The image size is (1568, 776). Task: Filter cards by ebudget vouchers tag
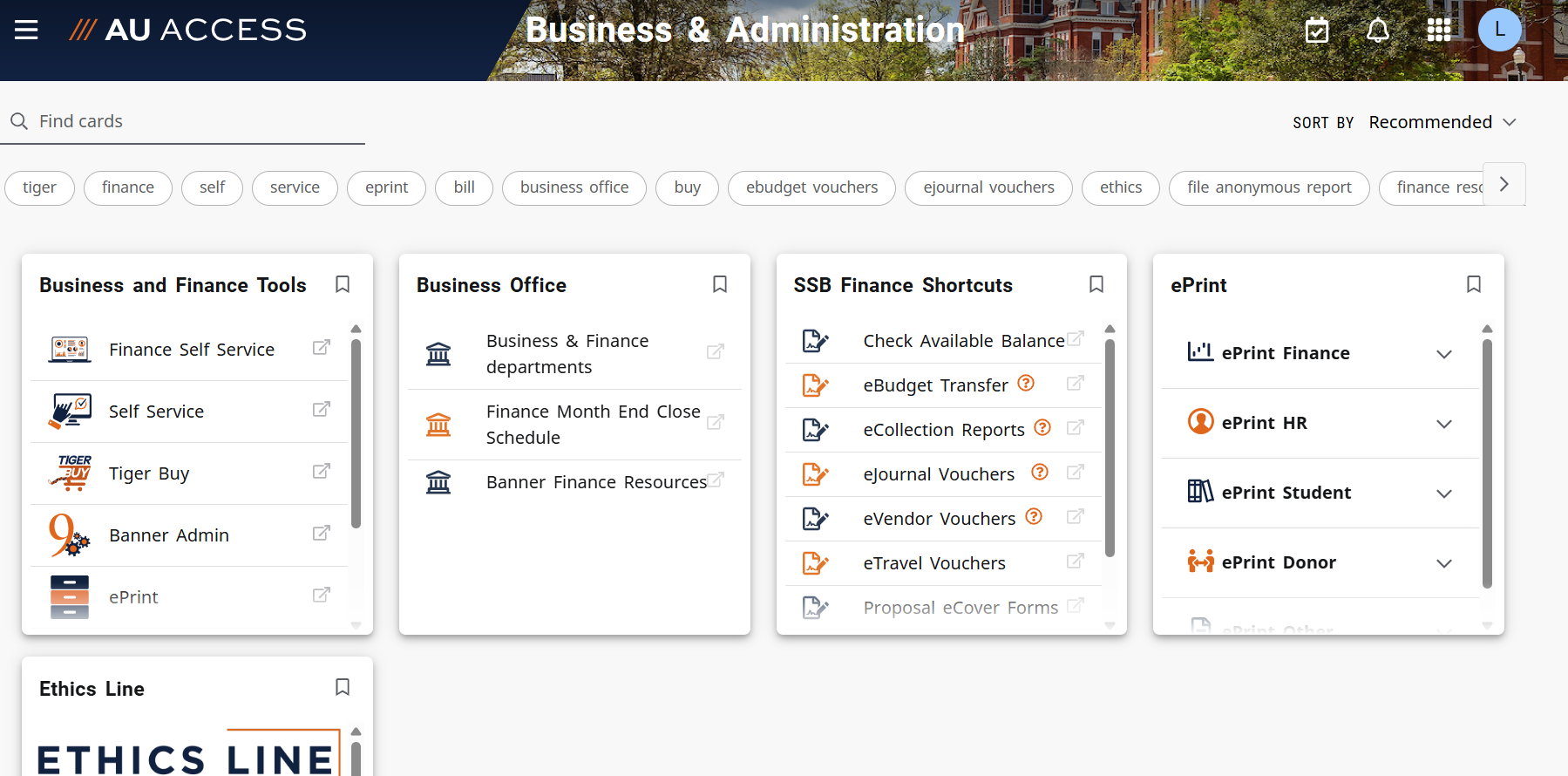click(811, 187)
